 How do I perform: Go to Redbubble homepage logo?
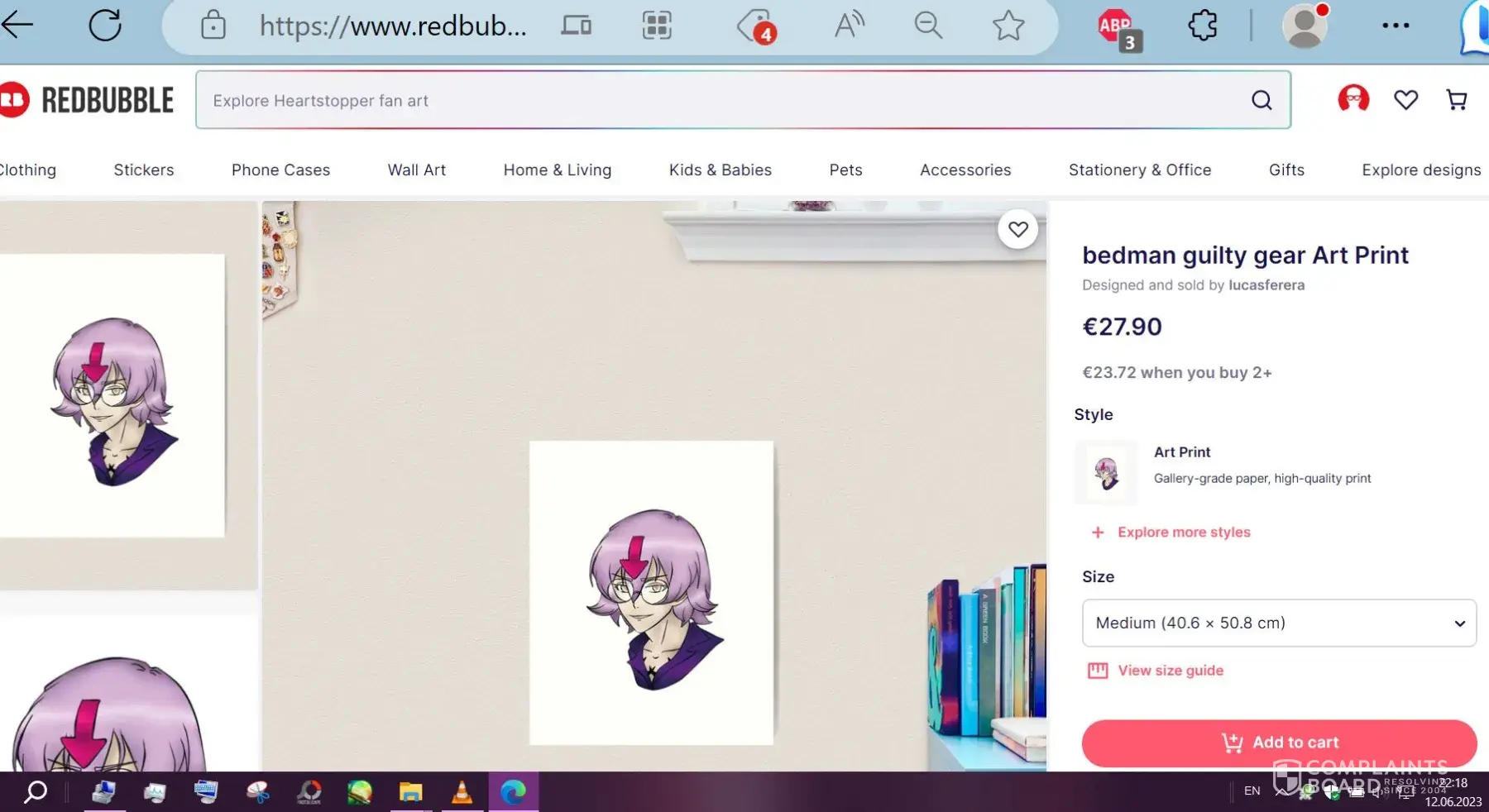[87, 100]
